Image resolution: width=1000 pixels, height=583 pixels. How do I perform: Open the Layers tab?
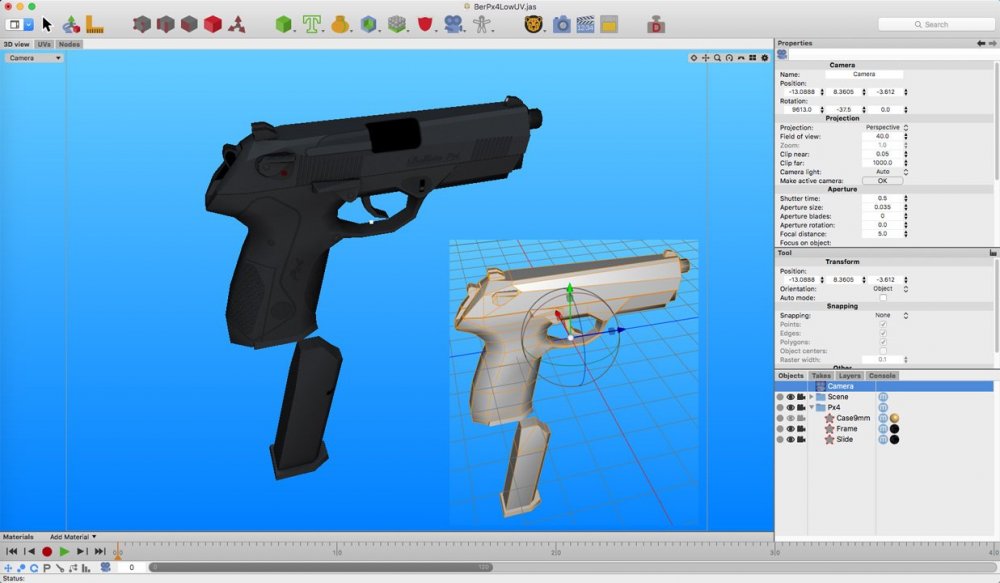(x=850, y=376)
